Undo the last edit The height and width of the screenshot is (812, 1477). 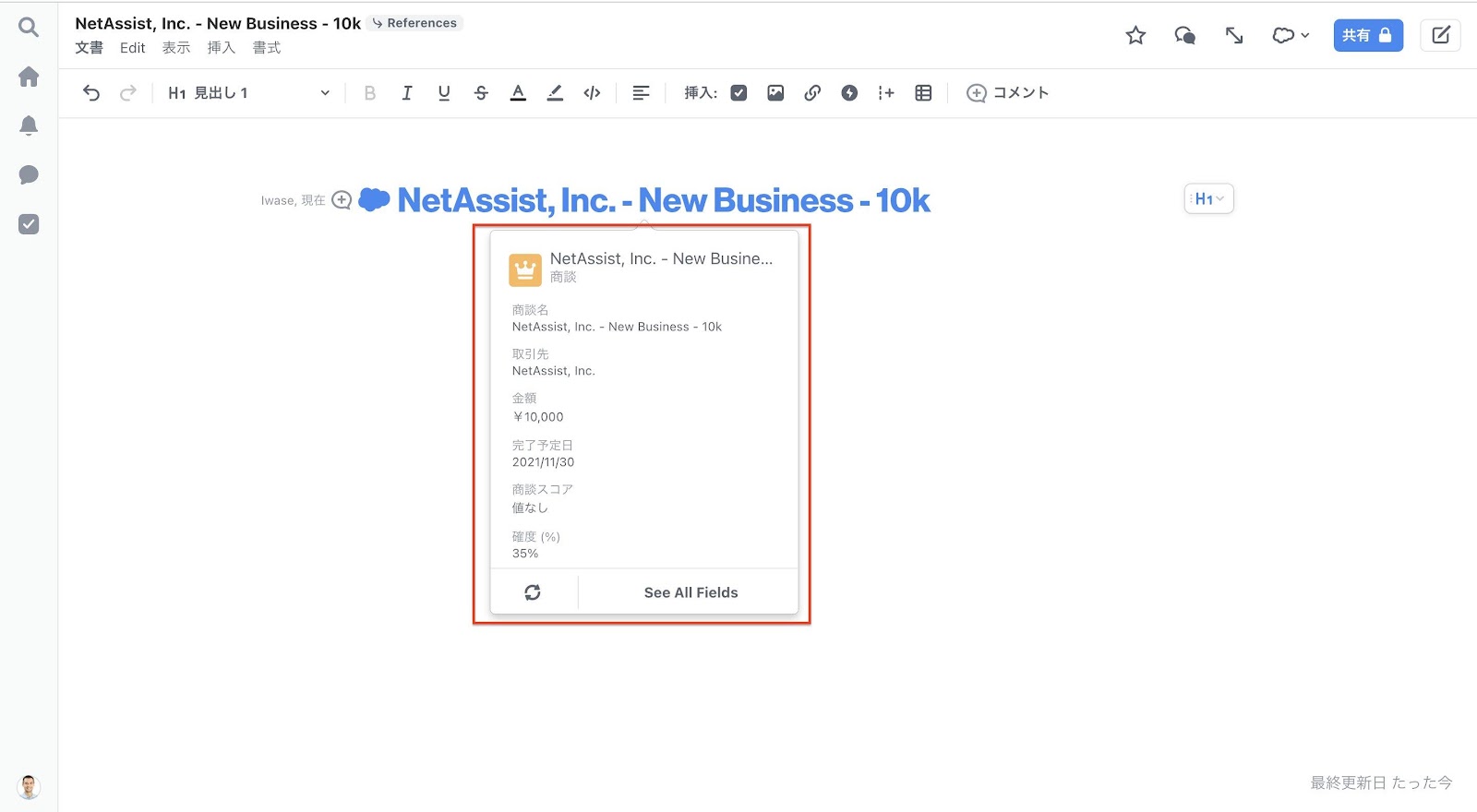91,92
